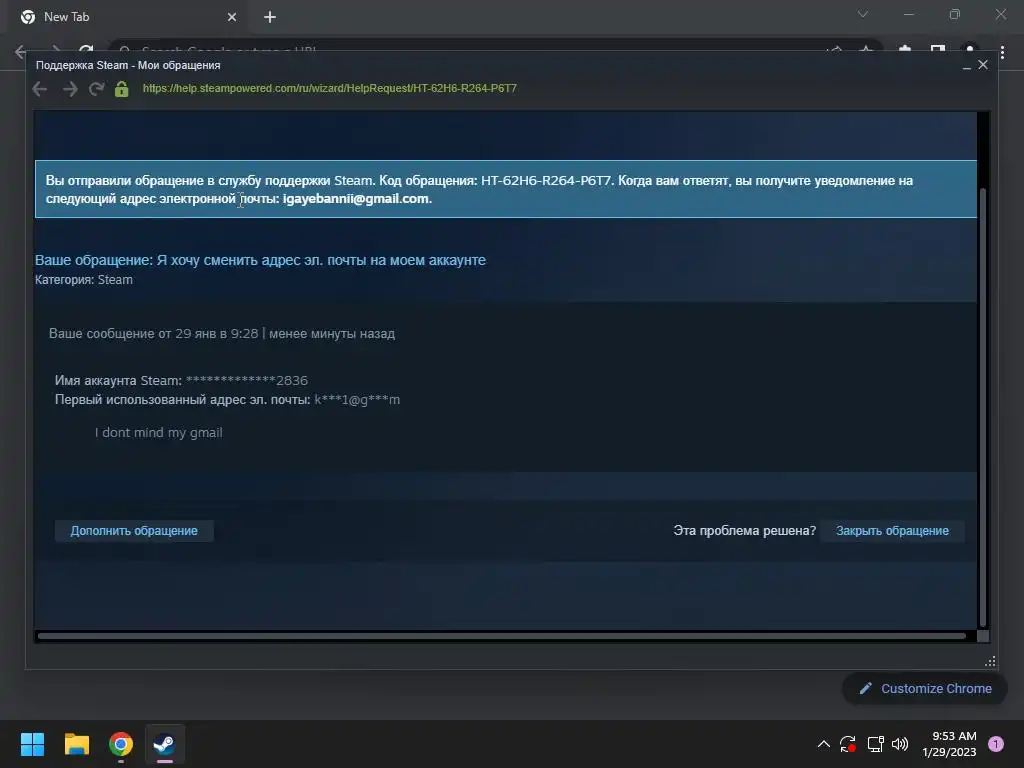Image resolution: width=1024 pixels, height=768 pixels.
Task: Click the horizontal scrollbar at the page bottom
Action: (502, 635)
